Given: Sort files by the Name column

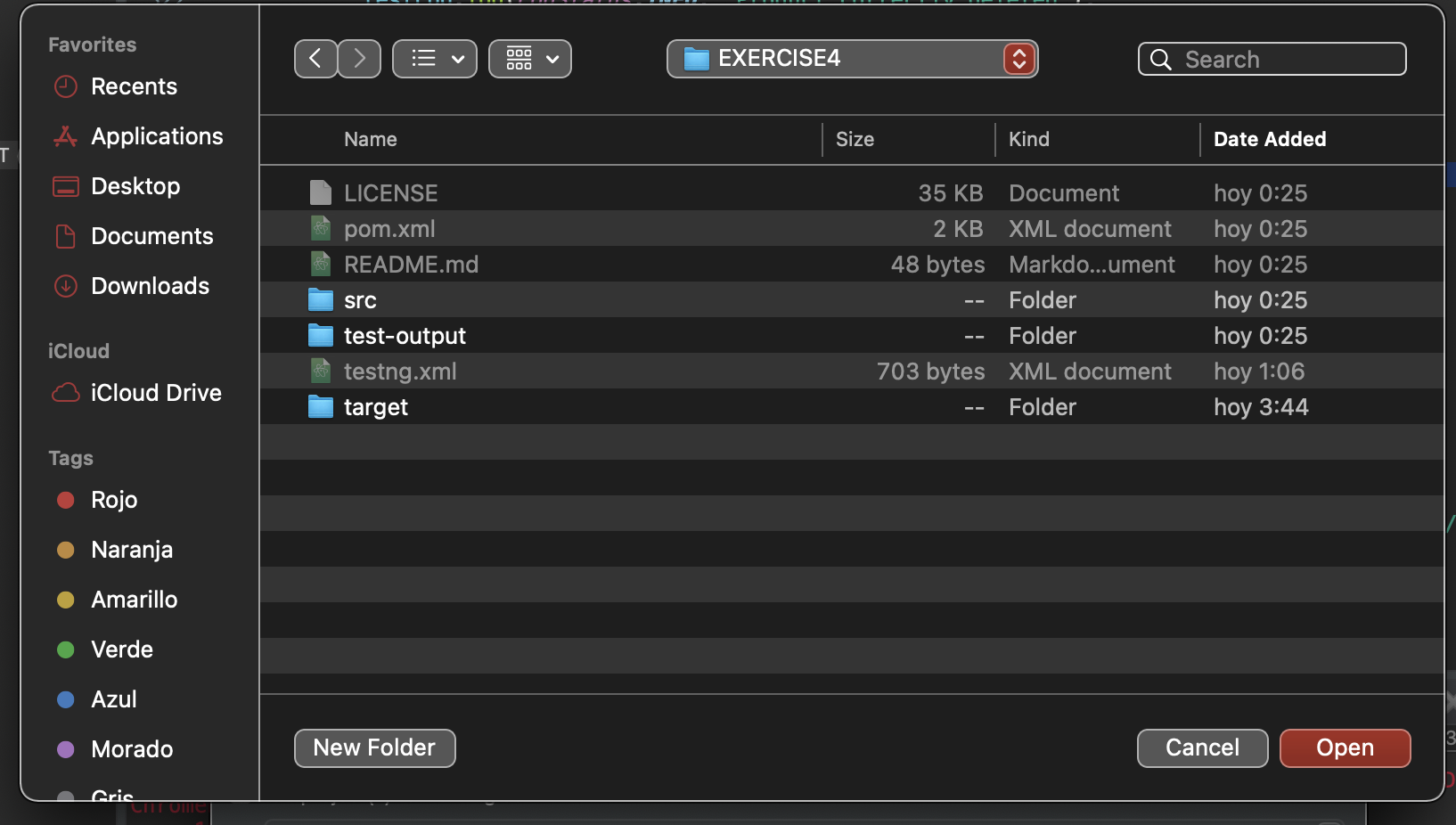Looking at the screenshot, I should (371, 140).
